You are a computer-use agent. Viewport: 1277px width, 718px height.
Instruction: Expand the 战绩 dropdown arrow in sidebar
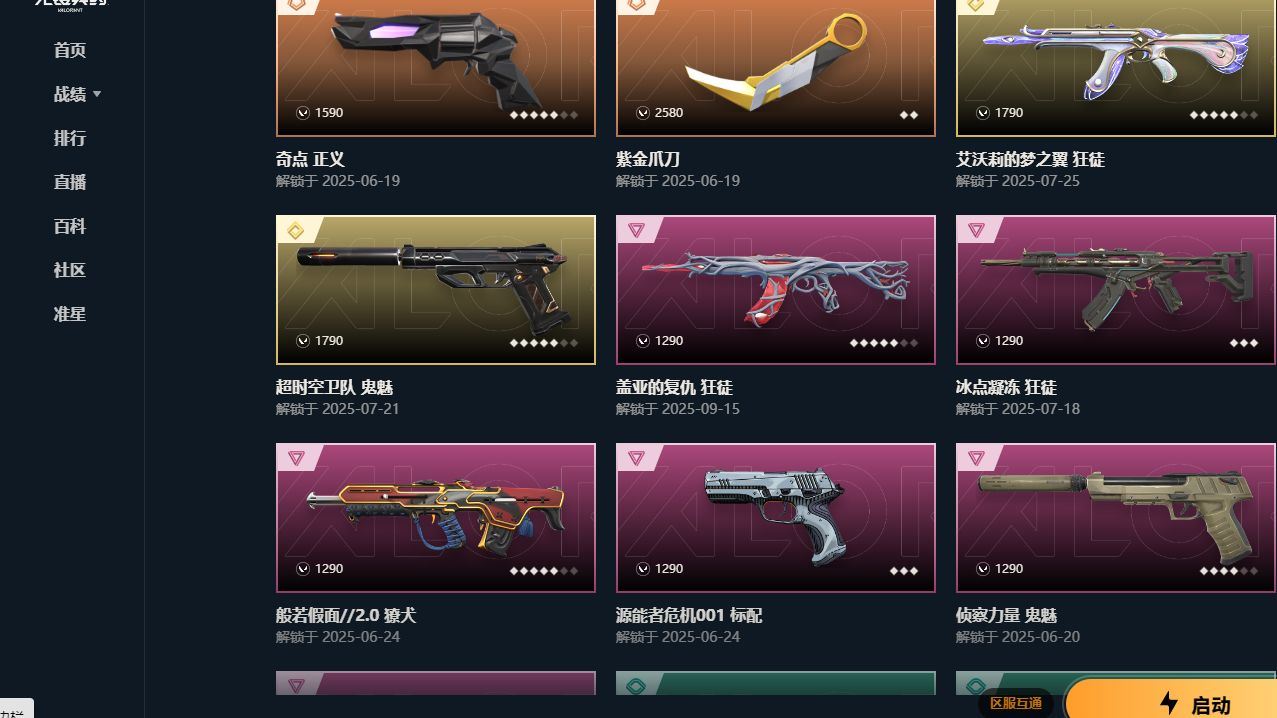97,94
